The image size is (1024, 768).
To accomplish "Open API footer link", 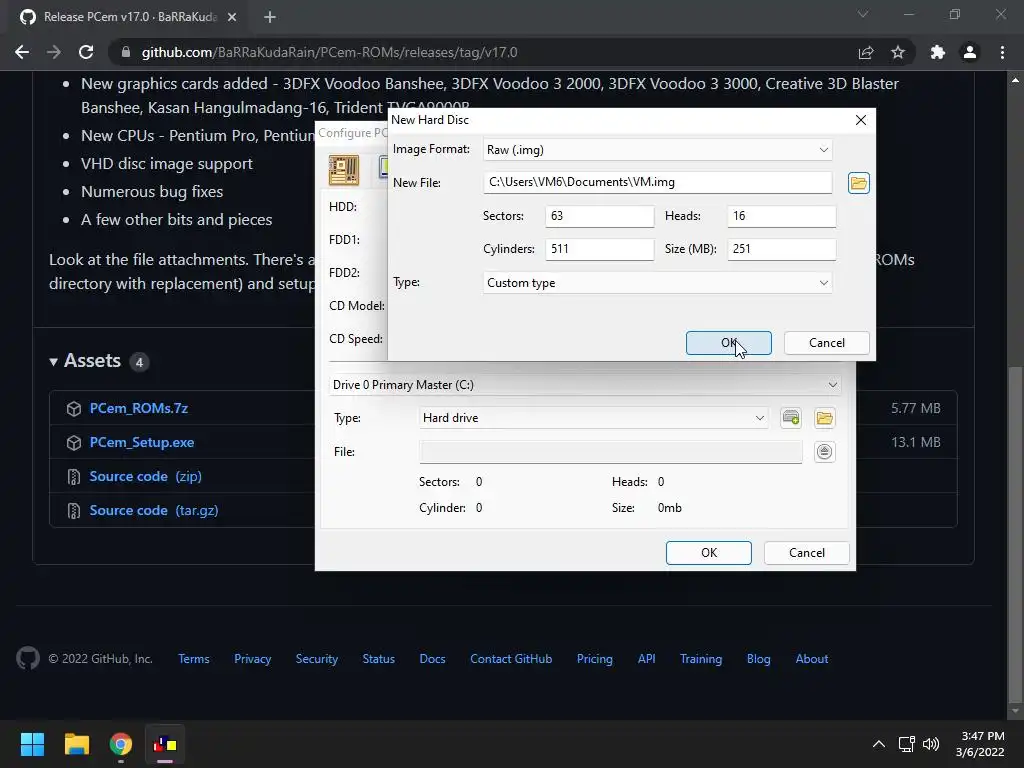I will [647, 659].
